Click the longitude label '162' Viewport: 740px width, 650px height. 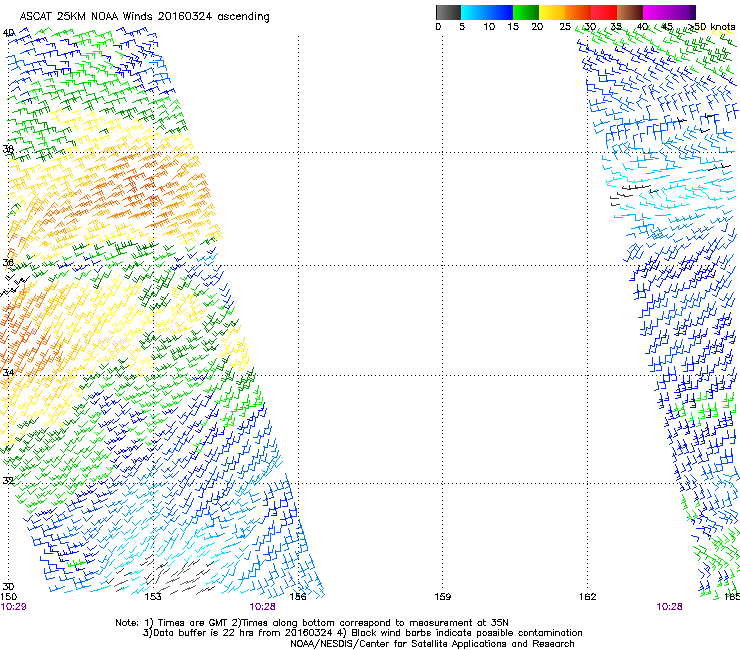point(588,597)
